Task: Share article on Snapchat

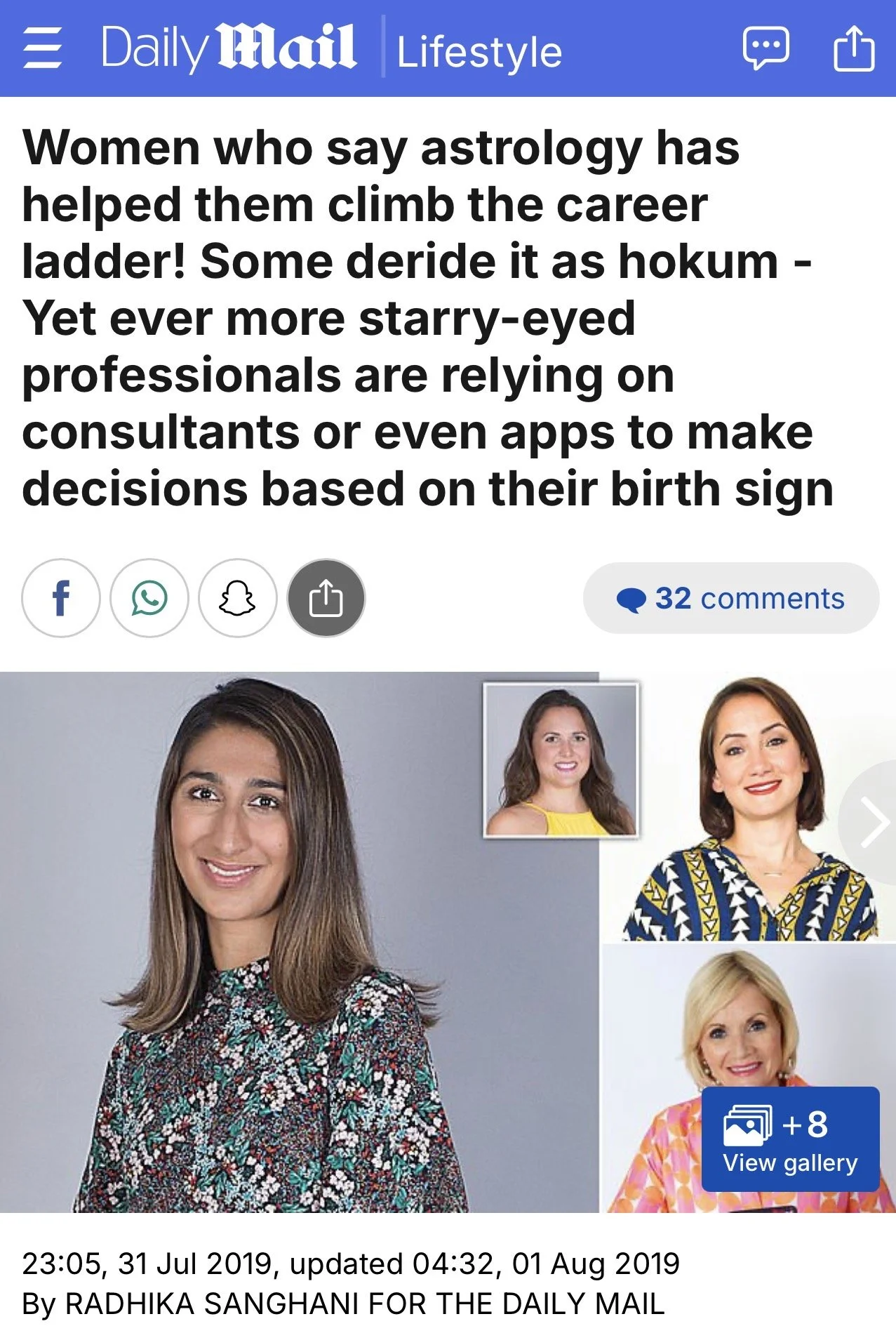Action: [x=238, y=598]
